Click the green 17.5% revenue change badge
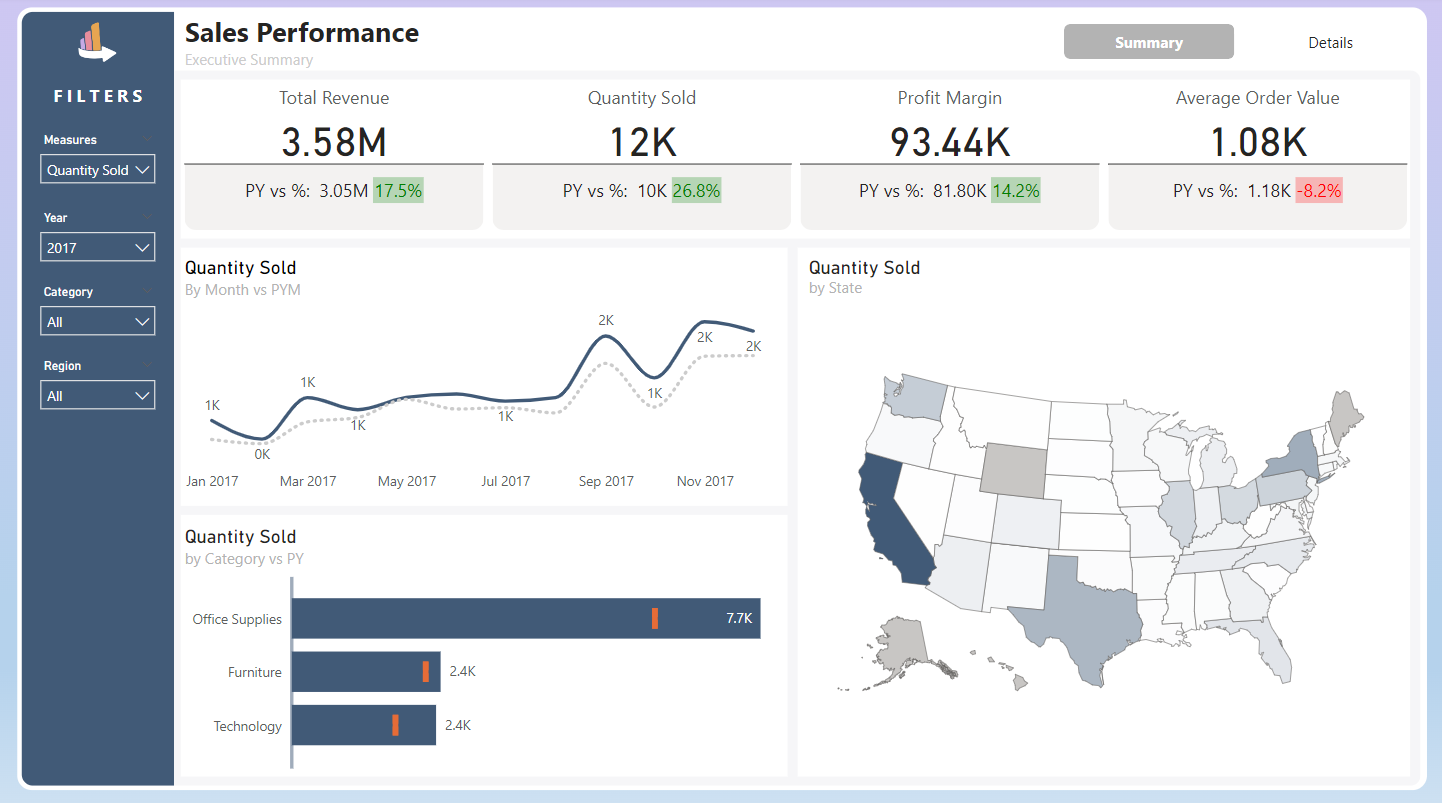 pyautogui.click(x=399, y=190)
